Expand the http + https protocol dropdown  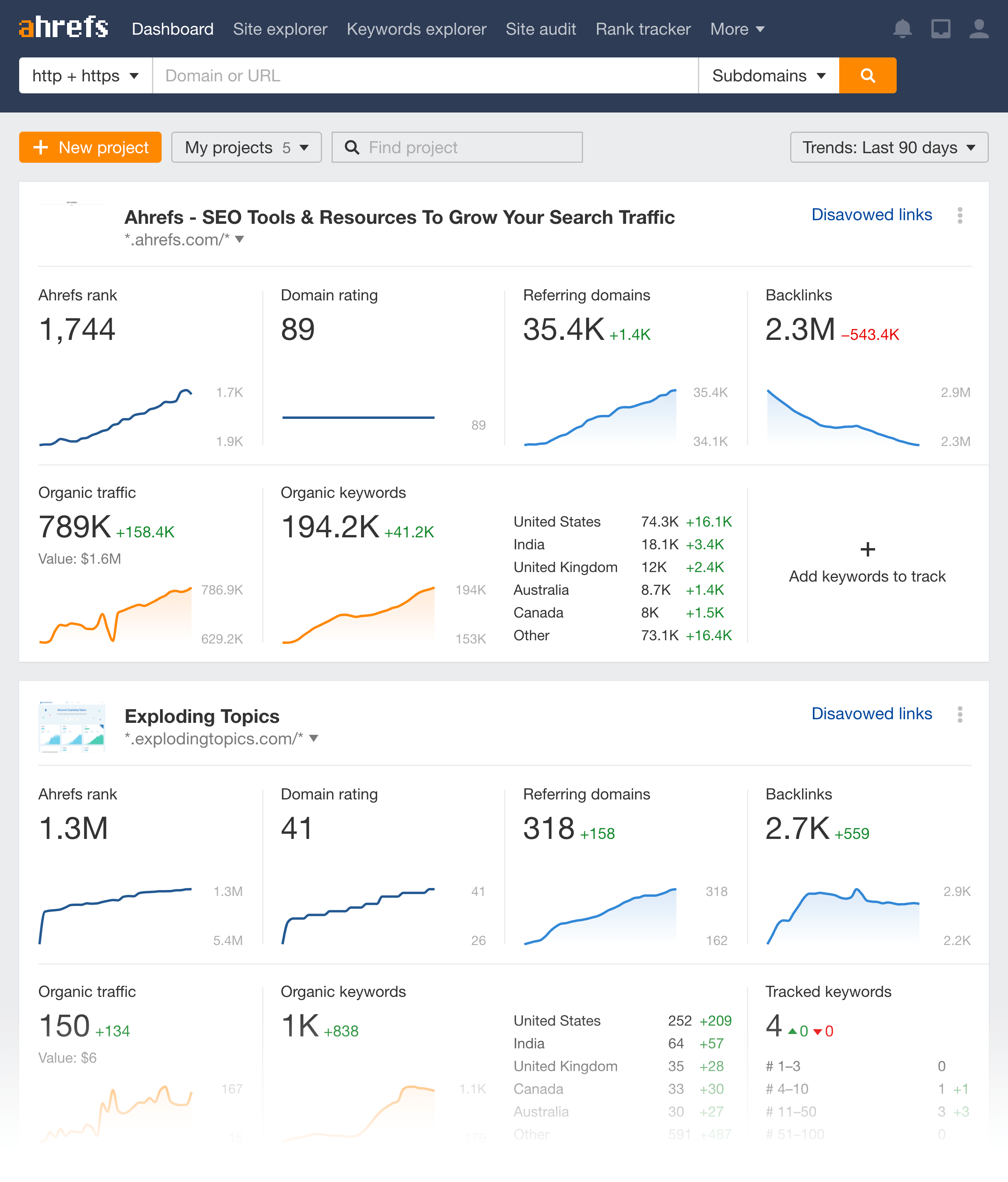coord(85,75)
